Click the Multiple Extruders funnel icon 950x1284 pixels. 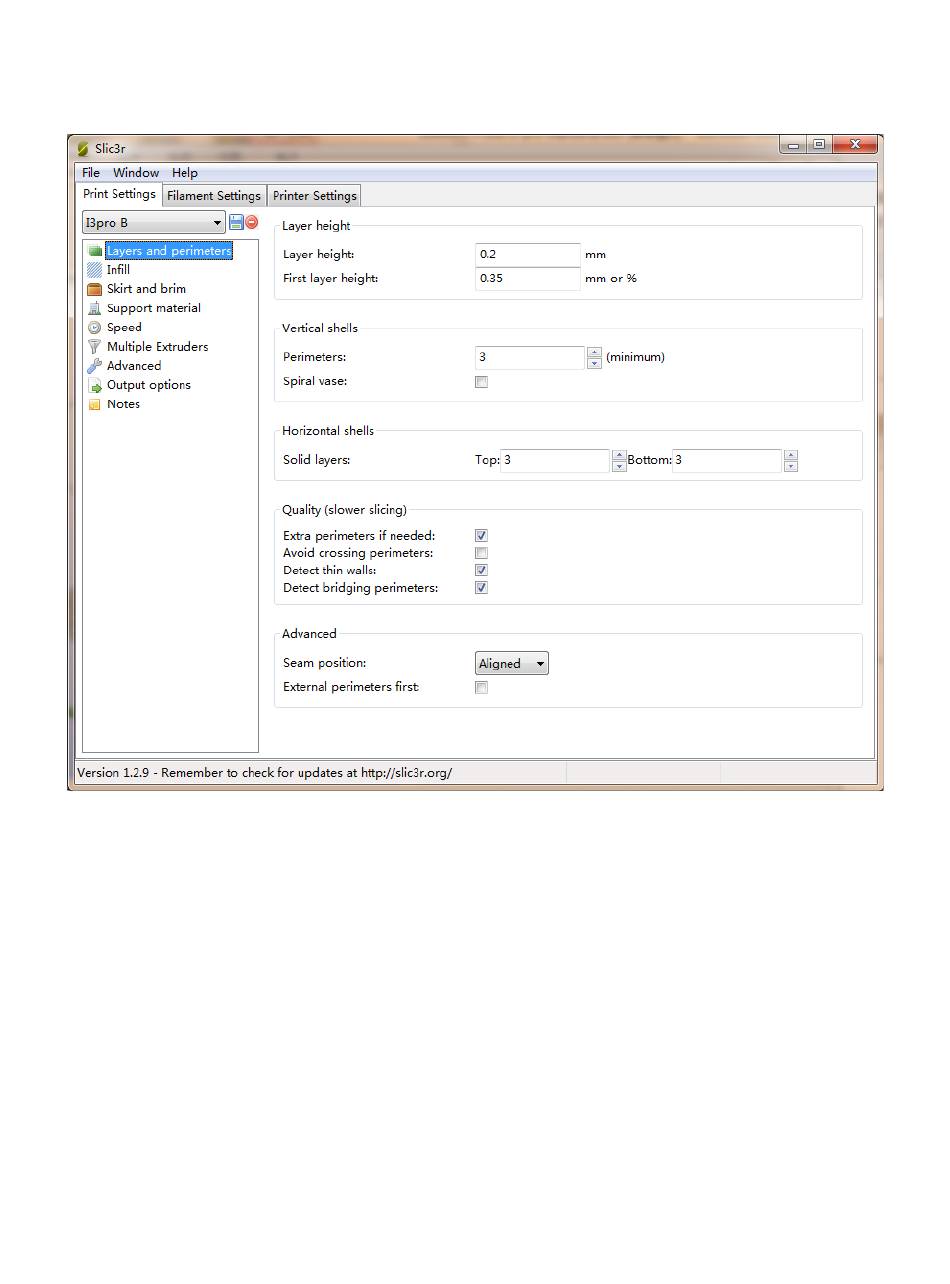click(x=95, y=347)
